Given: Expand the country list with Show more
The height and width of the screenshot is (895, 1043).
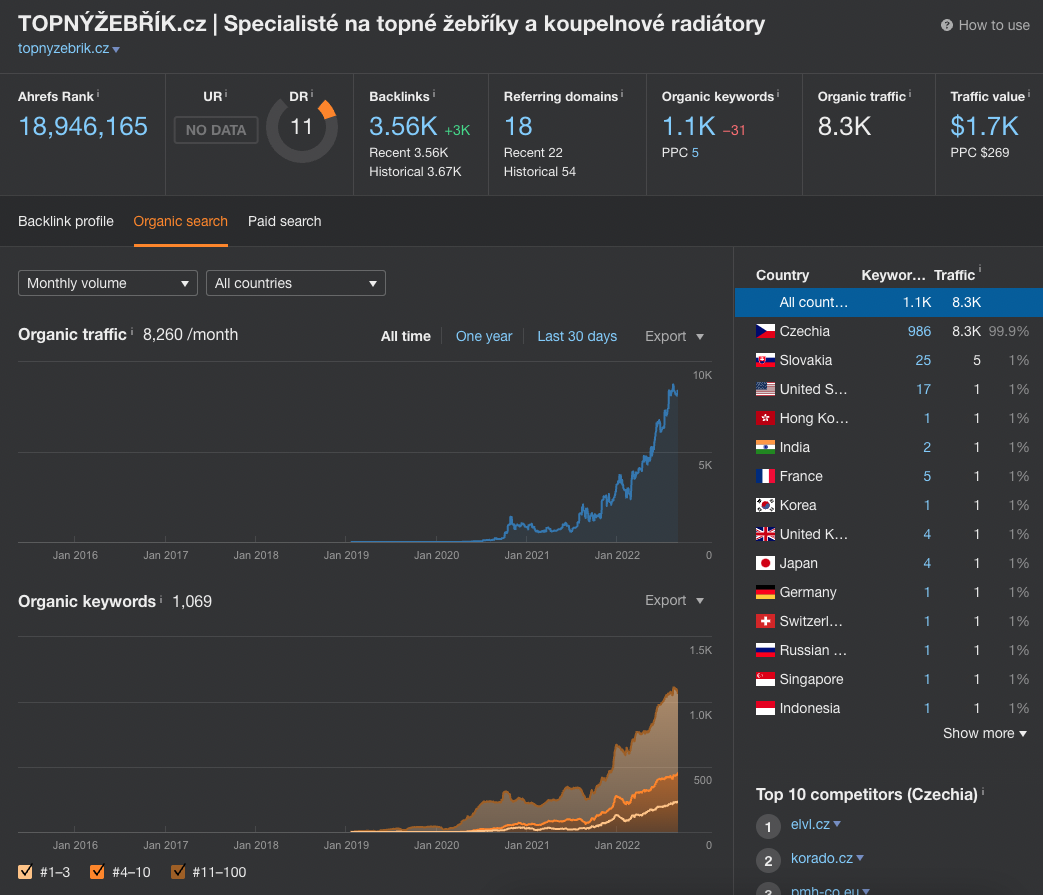Looking at the screenshot, I should 984,733.
